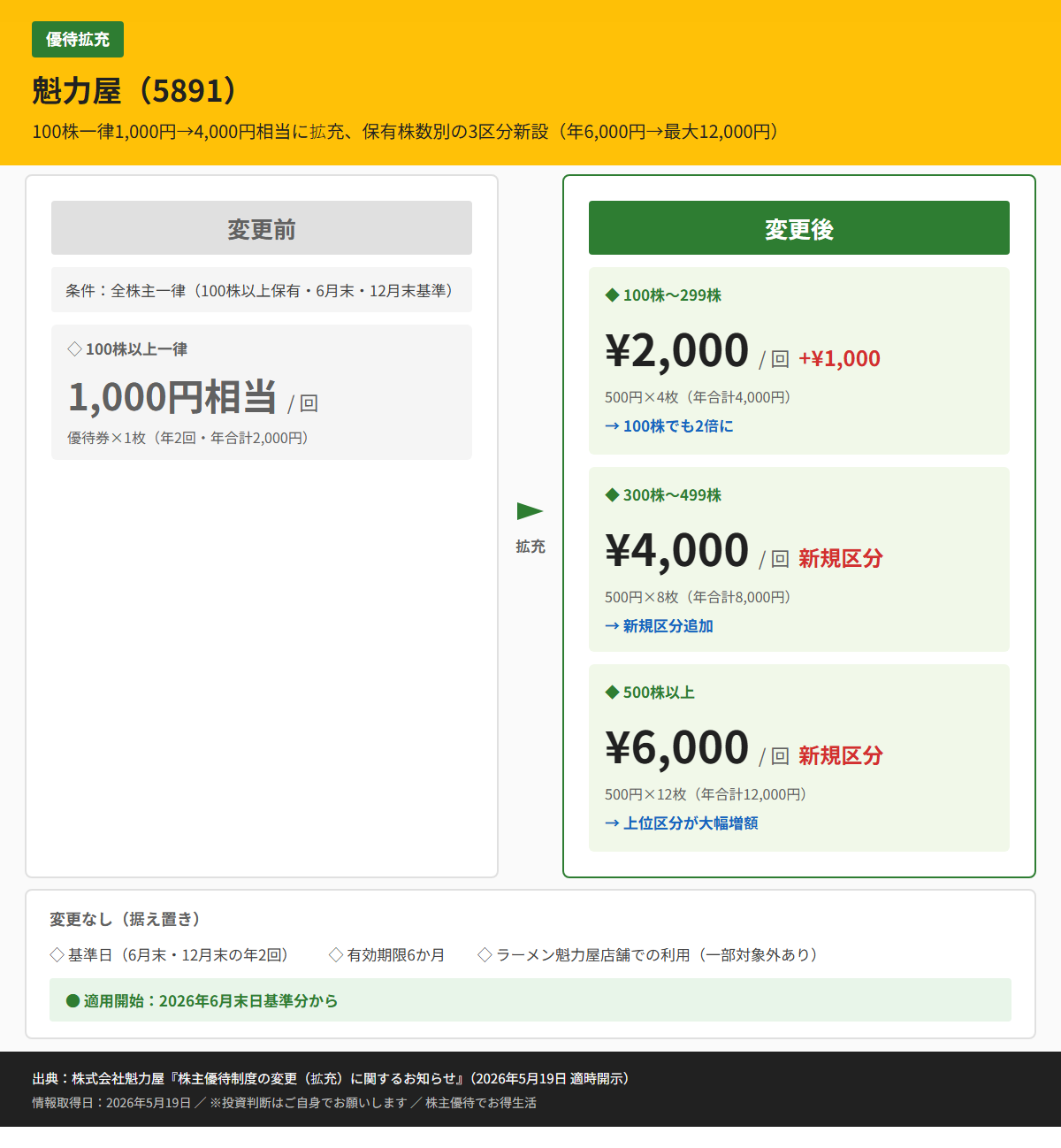Viewport: 1061px width, 1148px height.
Task: Click the notice 適用開始：2026年6月末日基準分から
Action: [530, 1000]
